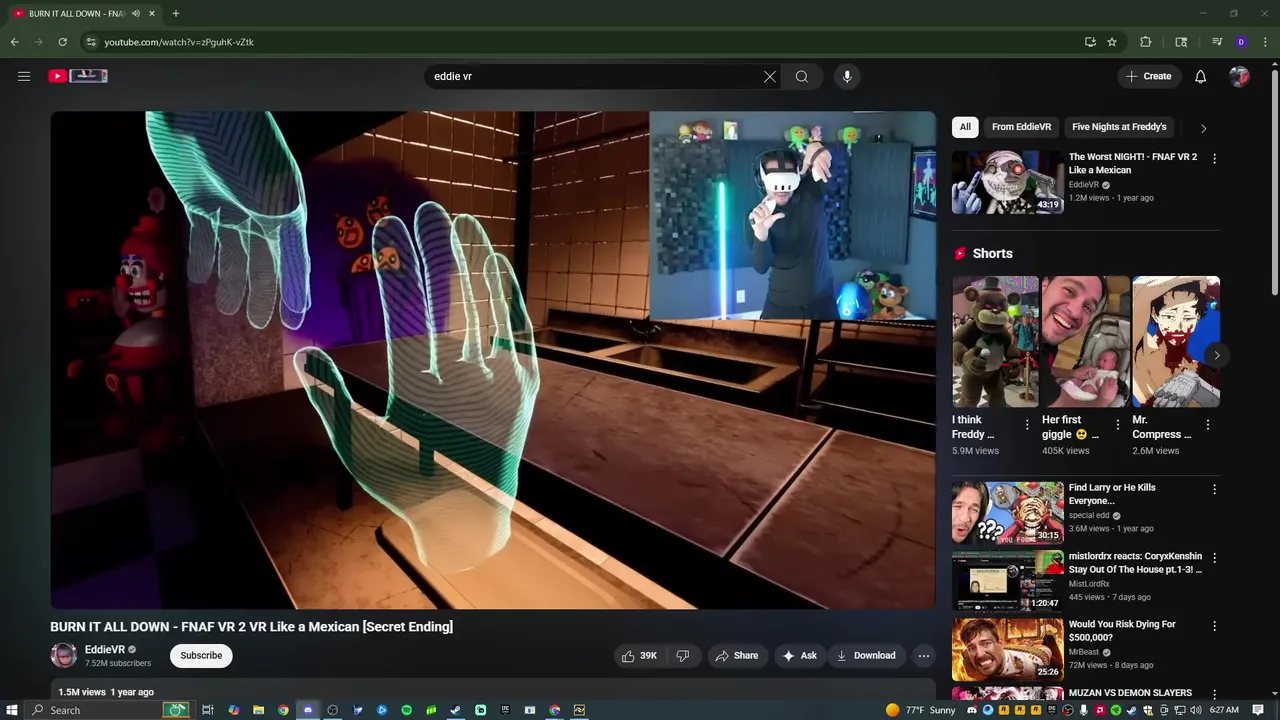The width and height of the screenshot is (1280, 720).
Task: Clear the search text with X
Action: [x=770, y=76]
